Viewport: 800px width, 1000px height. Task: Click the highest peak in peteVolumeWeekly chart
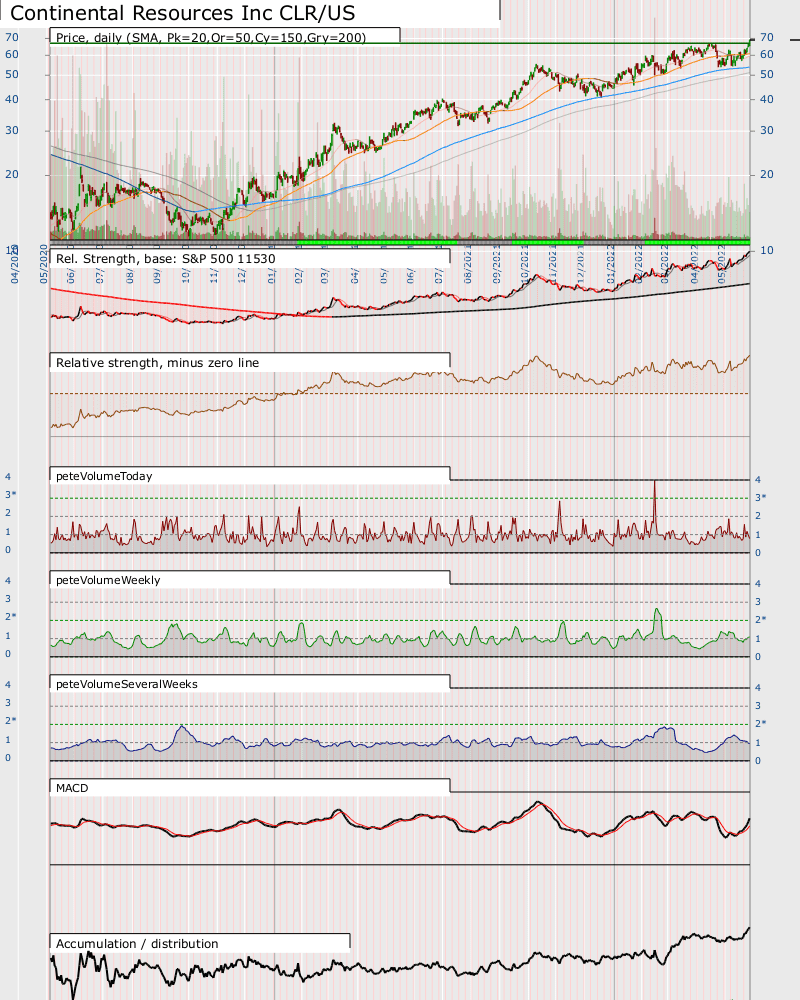(x=658, y=611)
